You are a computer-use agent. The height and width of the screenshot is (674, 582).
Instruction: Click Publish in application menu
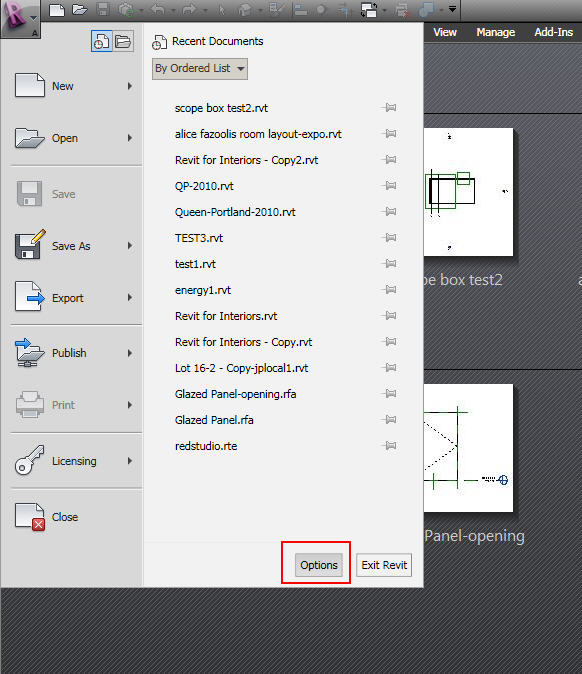click(x=73, y=353)
